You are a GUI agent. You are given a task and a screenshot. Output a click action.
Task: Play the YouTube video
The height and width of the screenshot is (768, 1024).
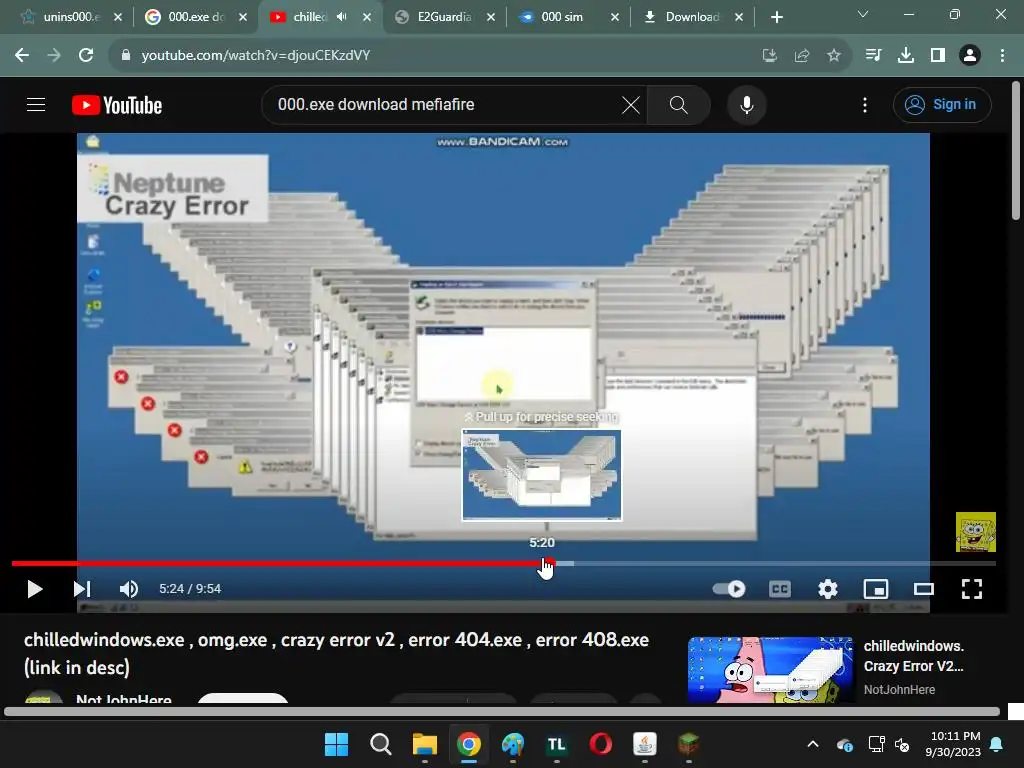(35, 589)
